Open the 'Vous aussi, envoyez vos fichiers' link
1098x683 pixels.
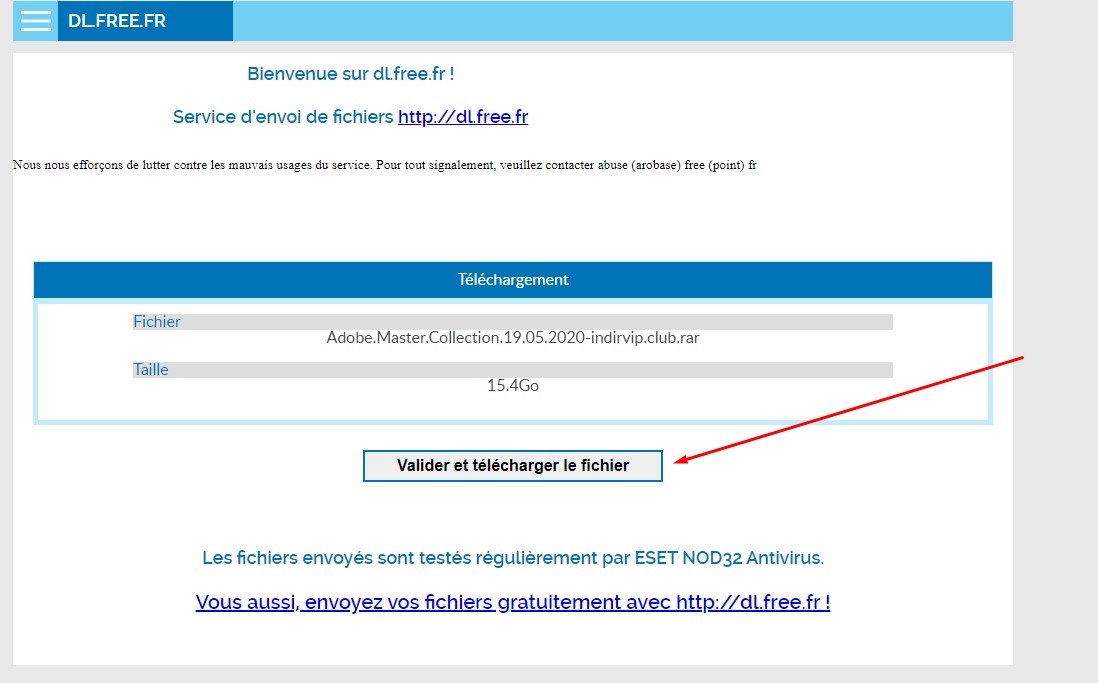click(x=512, y=602)
